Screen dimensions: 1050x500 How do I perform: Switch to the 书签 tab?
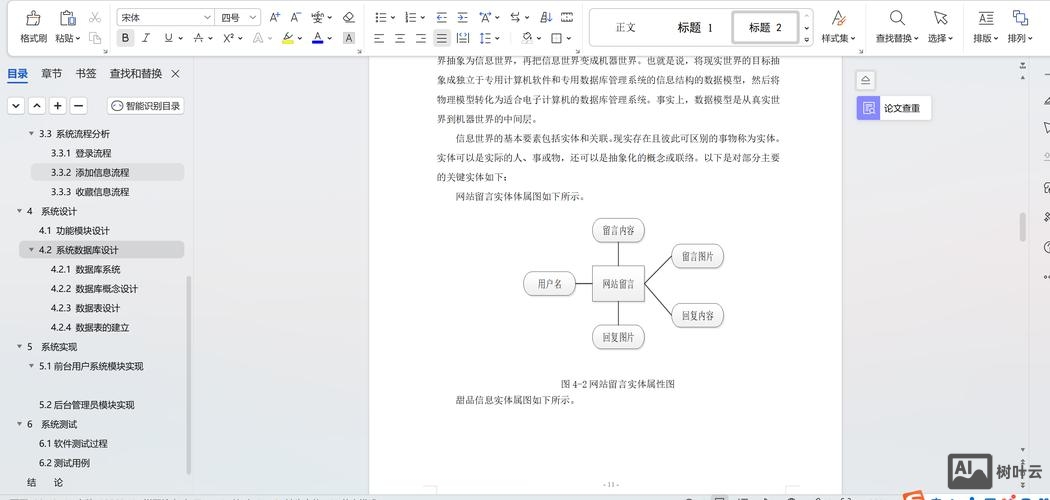pos(86,74)
